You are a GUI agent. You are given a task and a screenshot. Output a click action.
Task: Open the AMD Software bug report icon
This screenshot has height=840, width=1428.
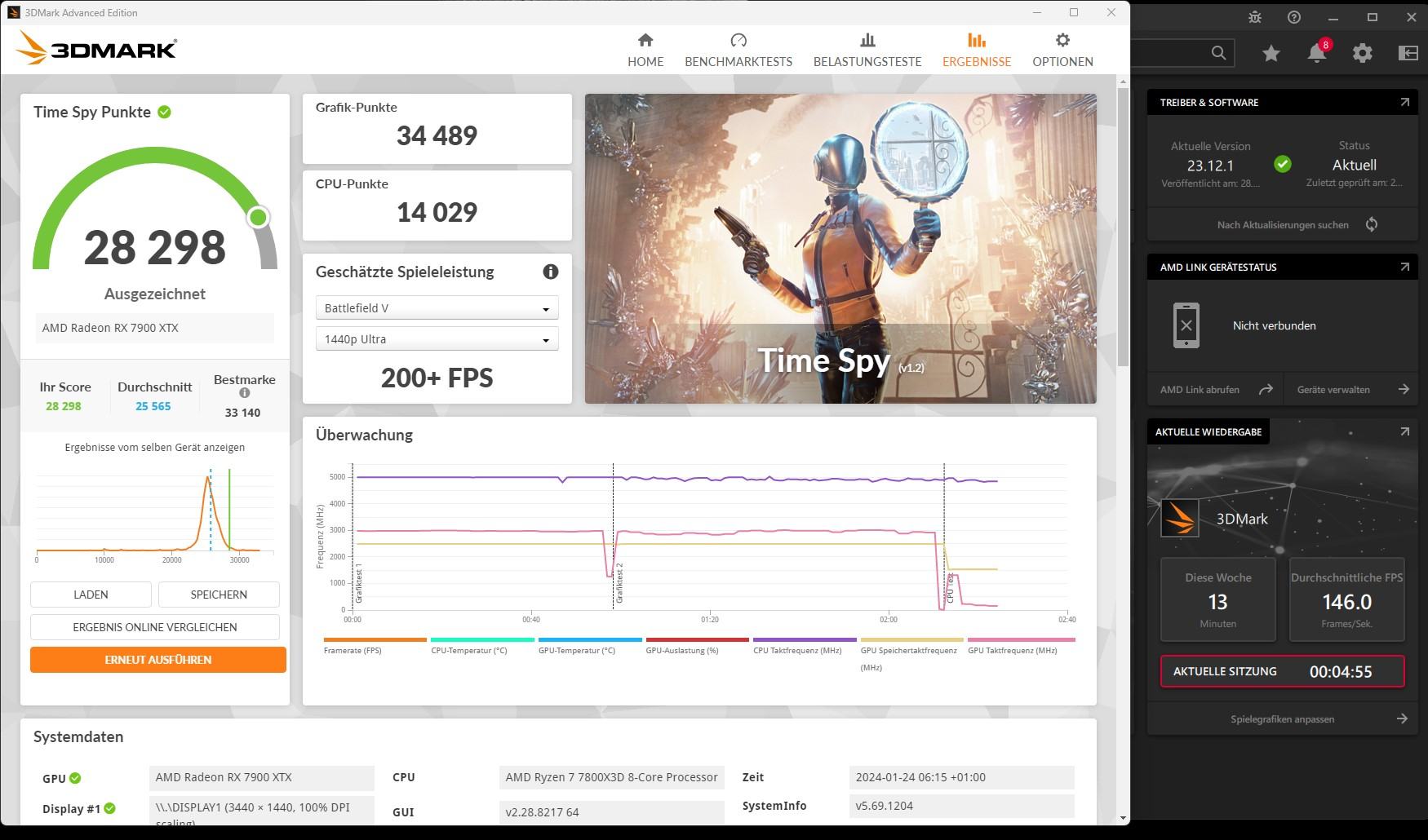1255,17
